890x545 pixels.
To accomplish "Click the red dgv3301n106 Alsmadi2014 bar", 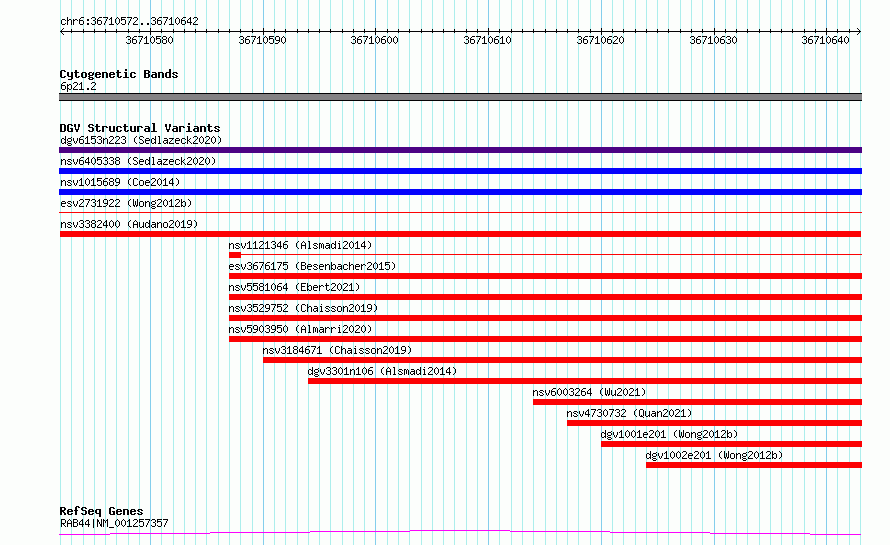I will tap(585, 381).
